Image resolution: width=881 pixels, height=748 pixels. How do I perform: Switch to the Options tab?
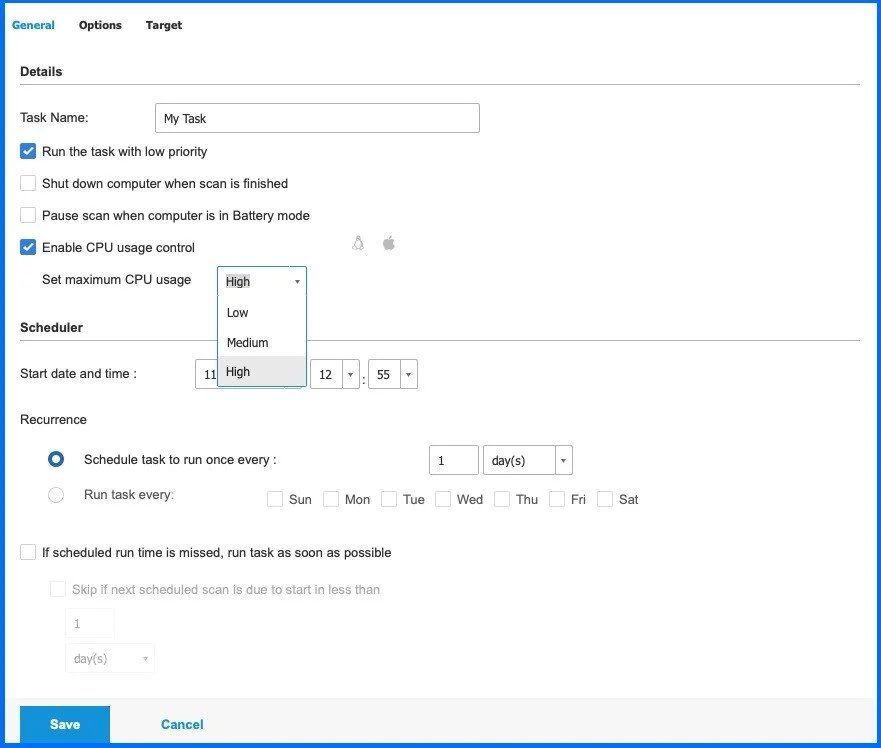(100, 25)
